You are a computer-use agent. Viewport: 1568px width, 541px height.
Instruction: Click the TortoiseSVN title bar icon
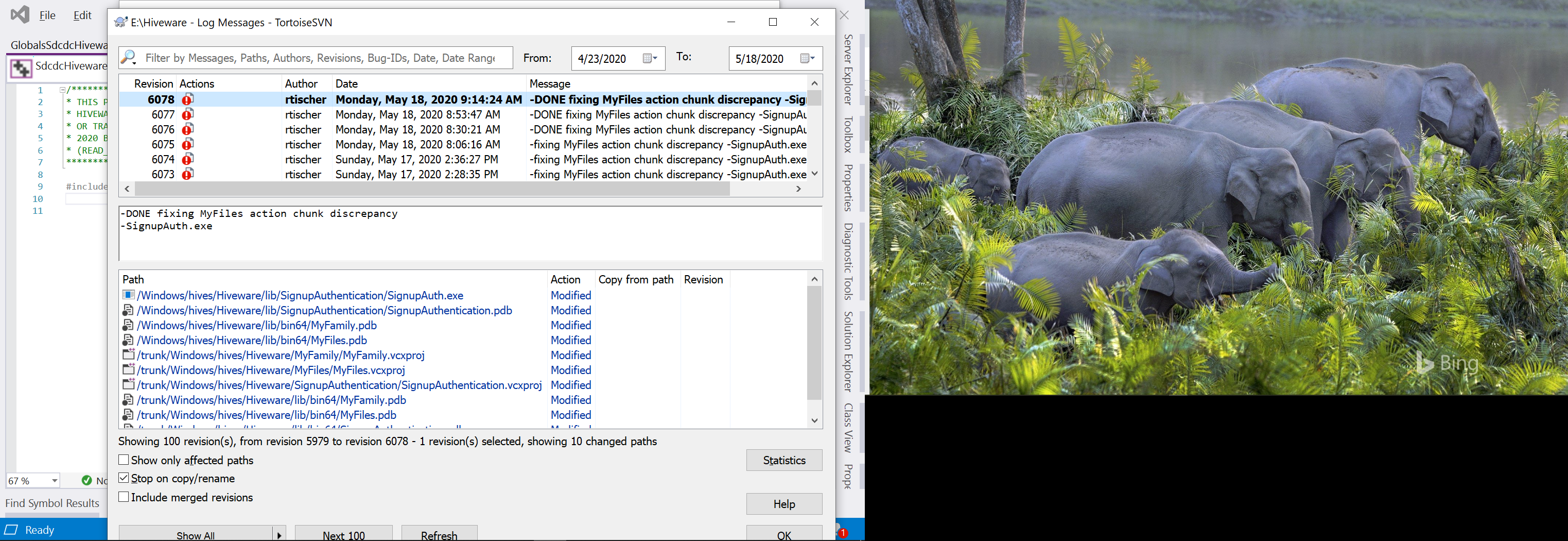click(121, 23)
